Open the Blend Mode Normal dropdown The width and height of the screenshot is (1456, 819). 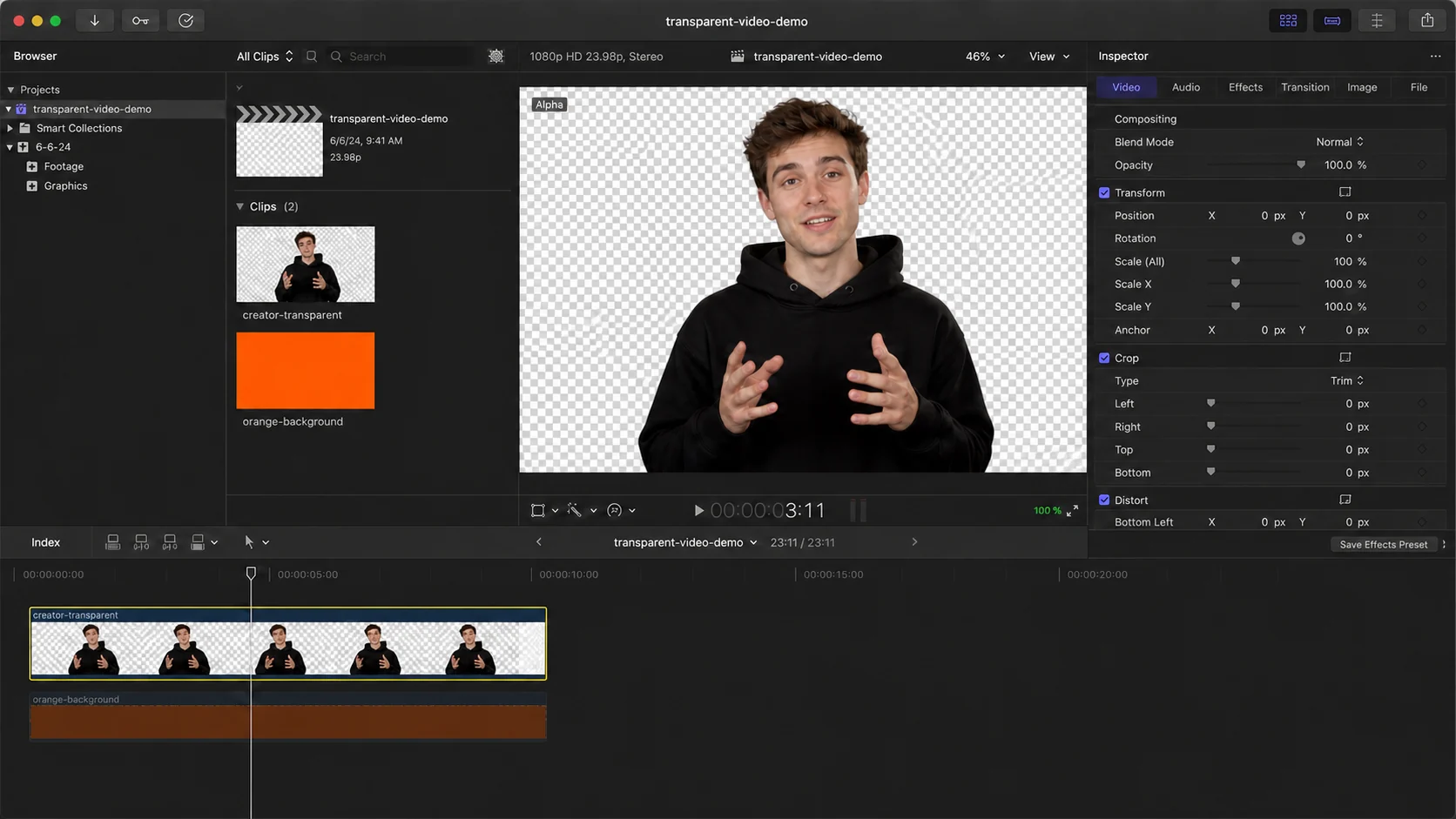pyautogui.click(x=1339, y=142)
